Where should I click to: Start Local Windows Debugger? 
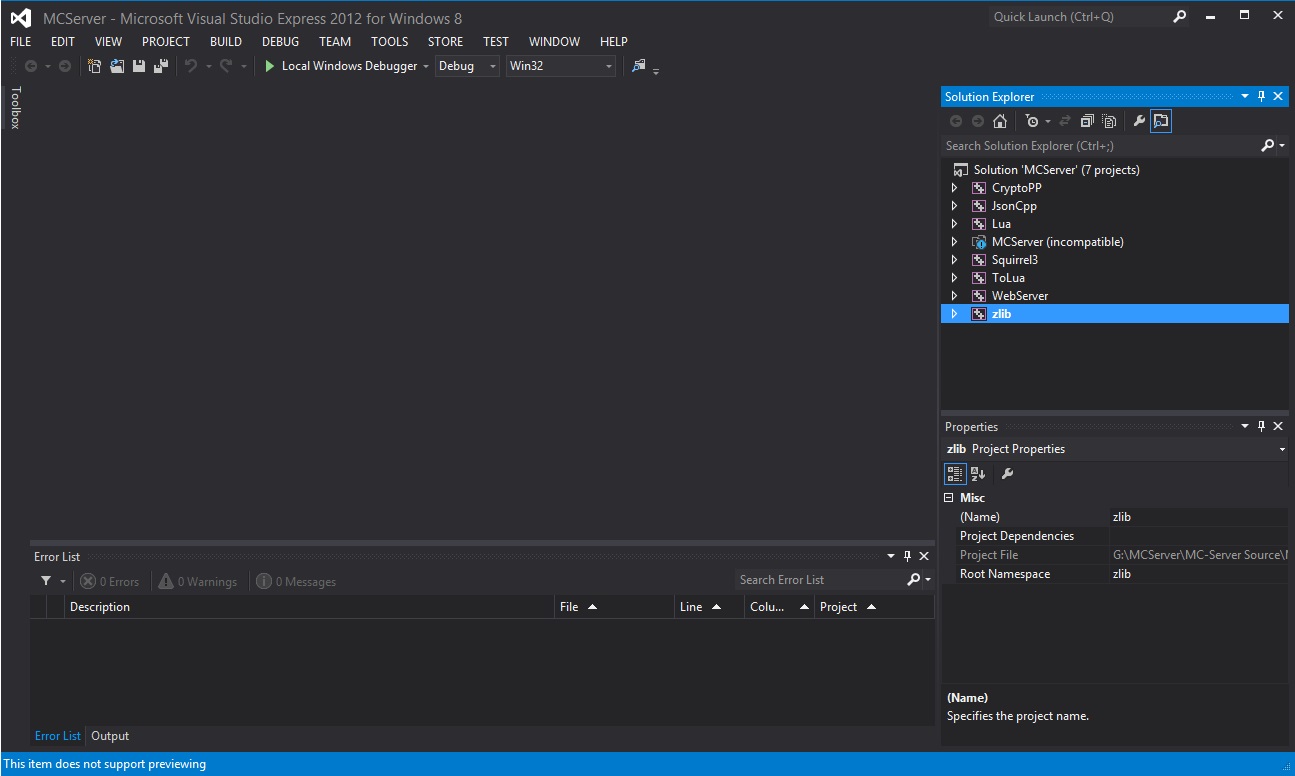(340, 66)
